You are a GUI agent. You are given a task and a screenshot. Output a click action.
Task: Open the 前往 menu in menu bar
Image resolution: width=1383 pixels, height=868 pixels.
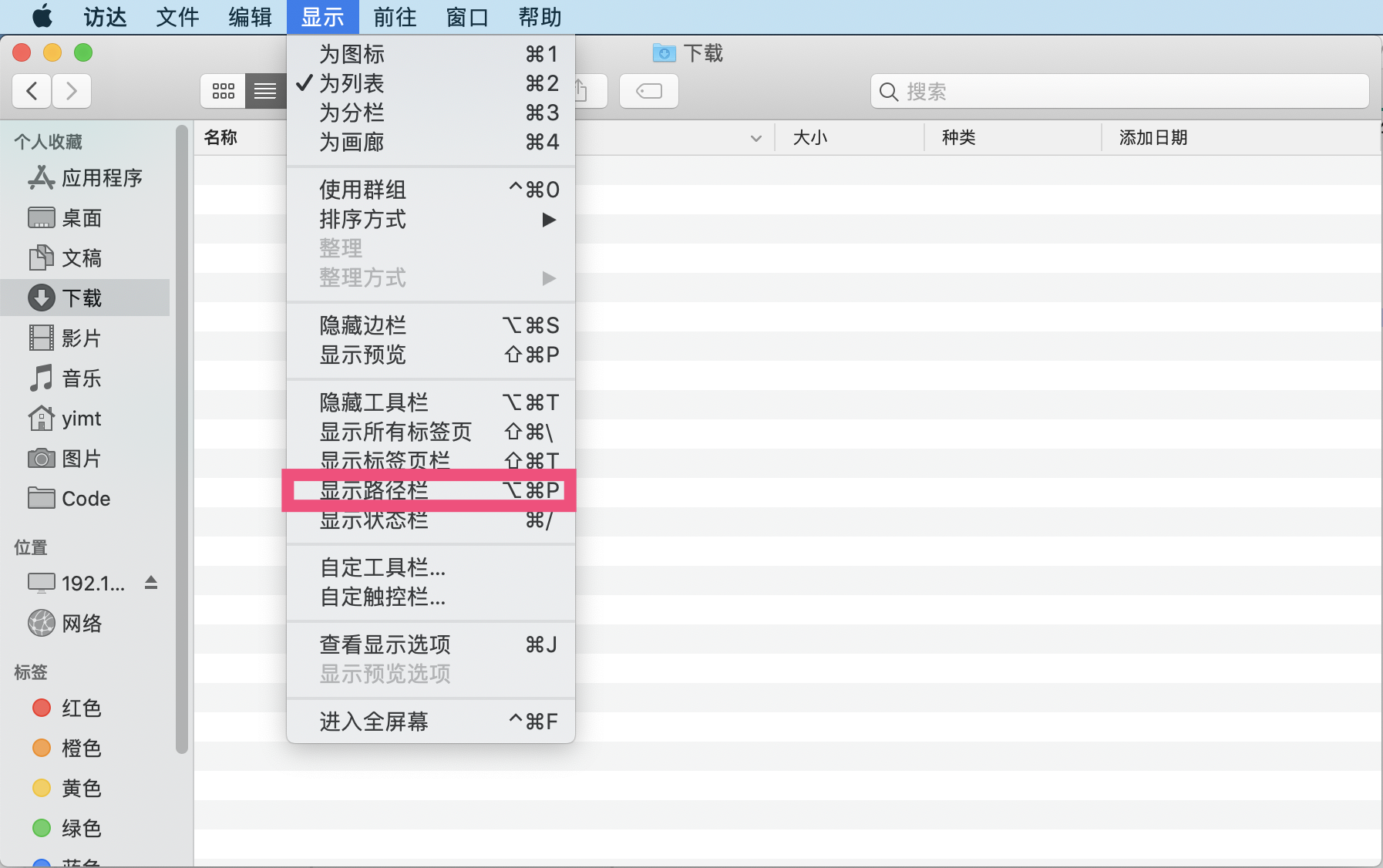(394, 16)
